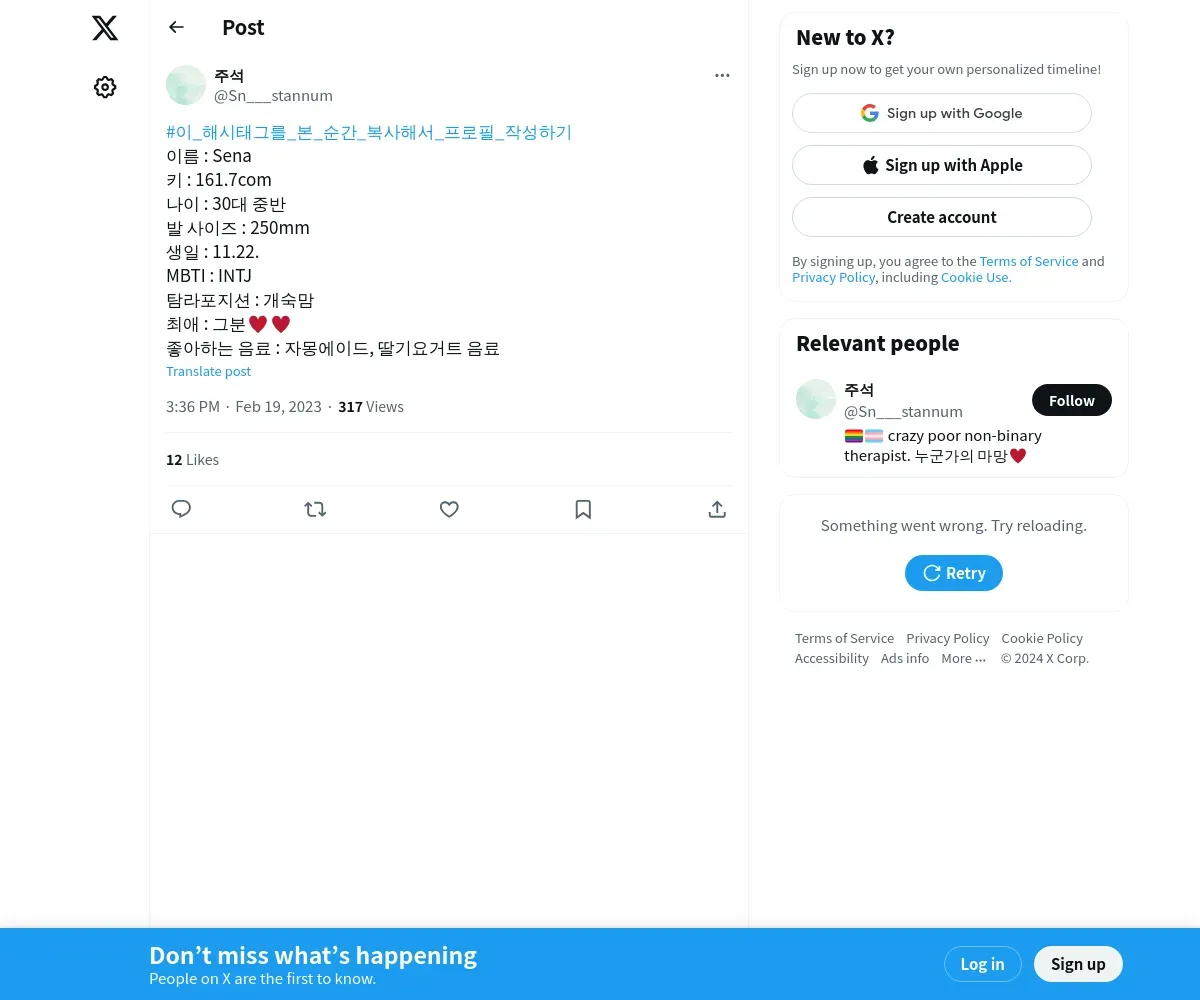Open the post author's avatar thumbnail
This screenshot has height=1000, width=1200.
point(186,85)
